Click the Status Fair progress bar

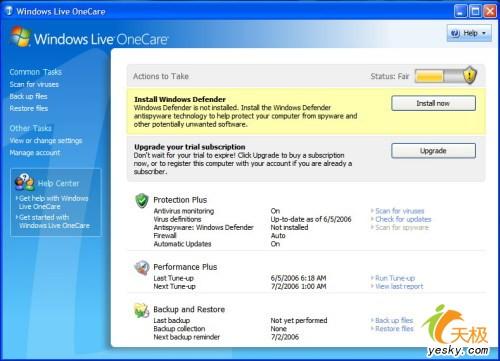click(x=439, y=76)
